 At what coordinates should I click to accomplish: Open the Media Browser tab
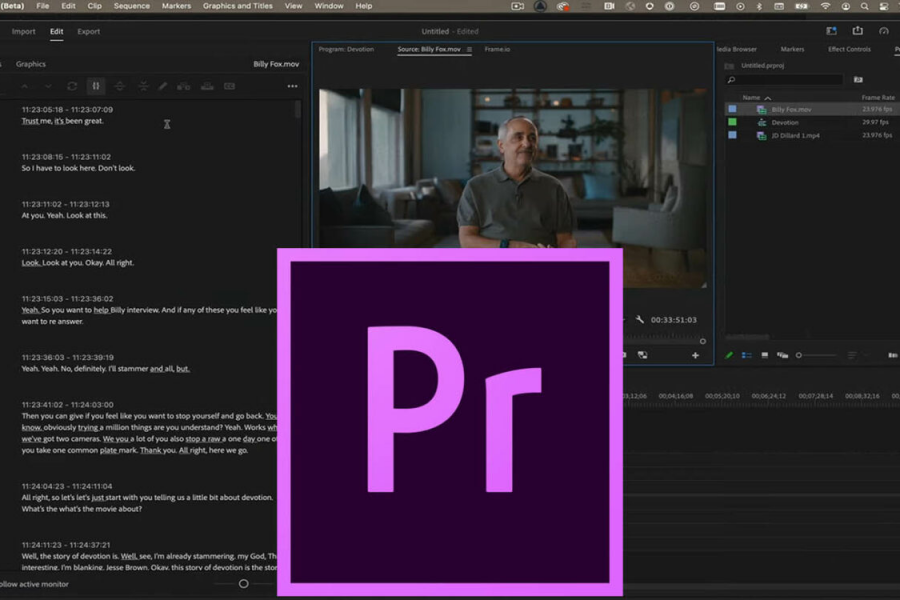[736, 49]
